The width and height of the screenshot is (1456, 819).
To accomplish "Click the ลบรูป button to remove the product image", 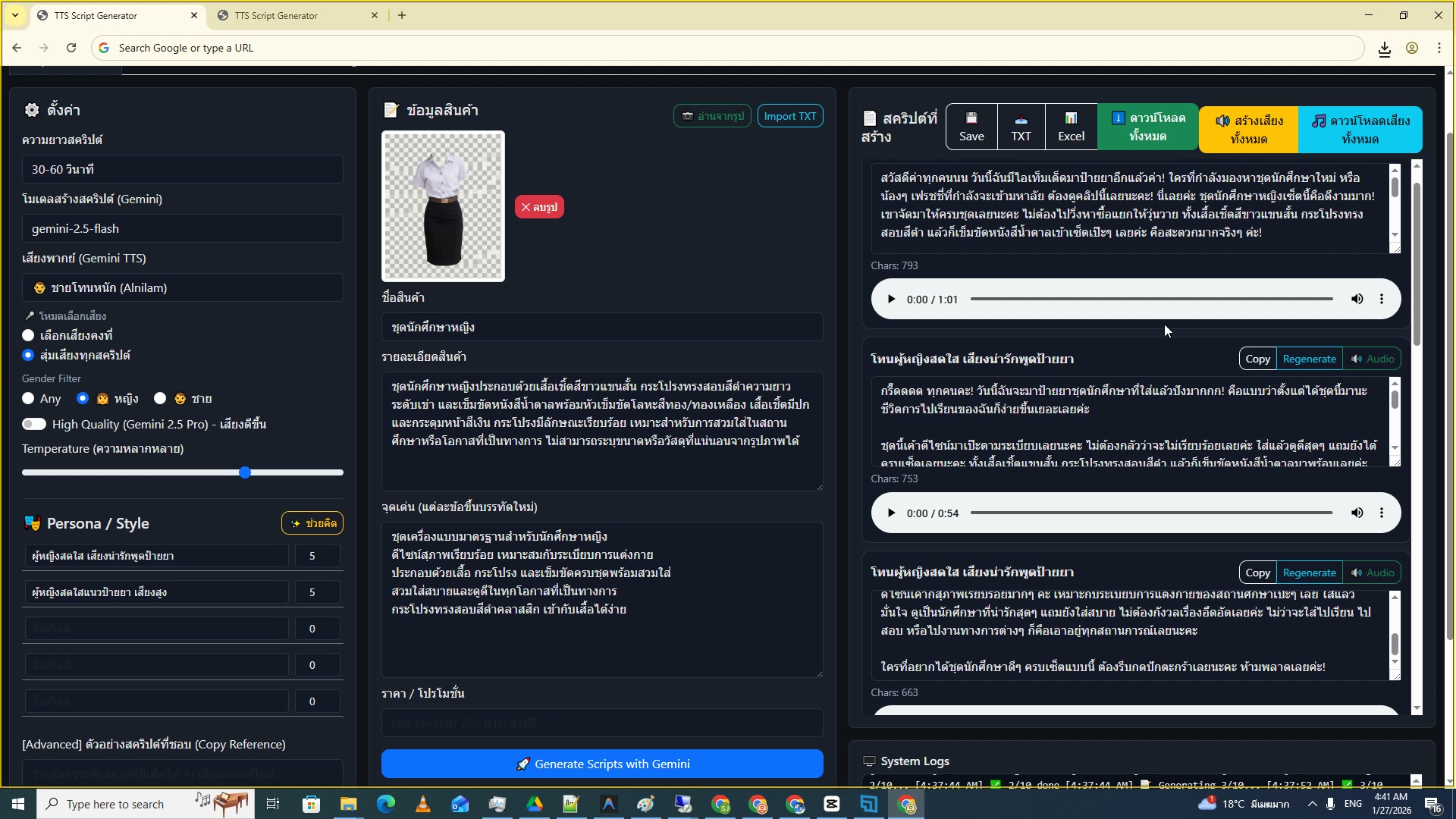I will click(538, 206).
